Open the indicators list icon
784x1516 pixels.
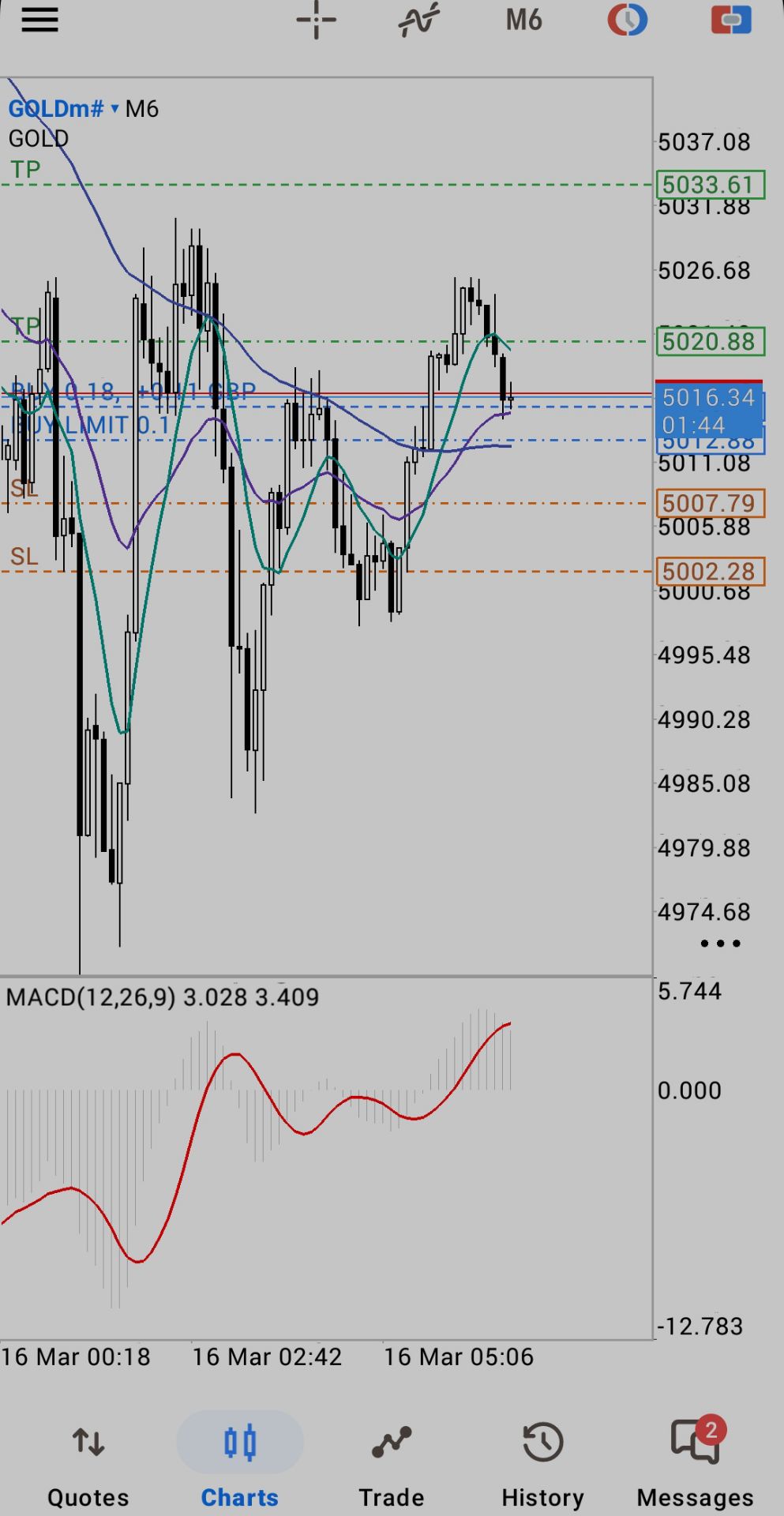pyautogui.click(x=418, y=20)
